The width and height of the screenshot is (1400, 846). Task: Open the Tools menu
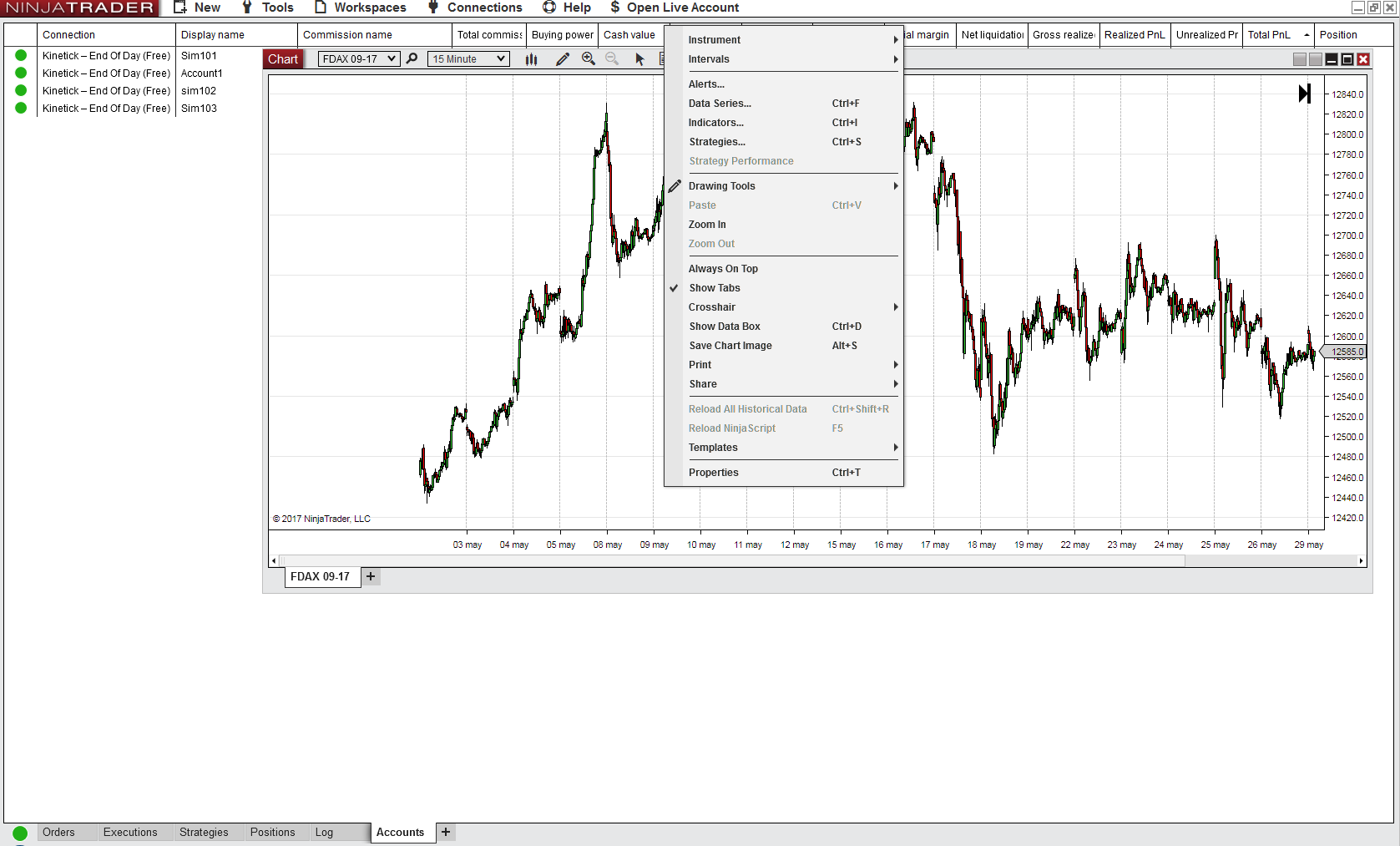267,8
